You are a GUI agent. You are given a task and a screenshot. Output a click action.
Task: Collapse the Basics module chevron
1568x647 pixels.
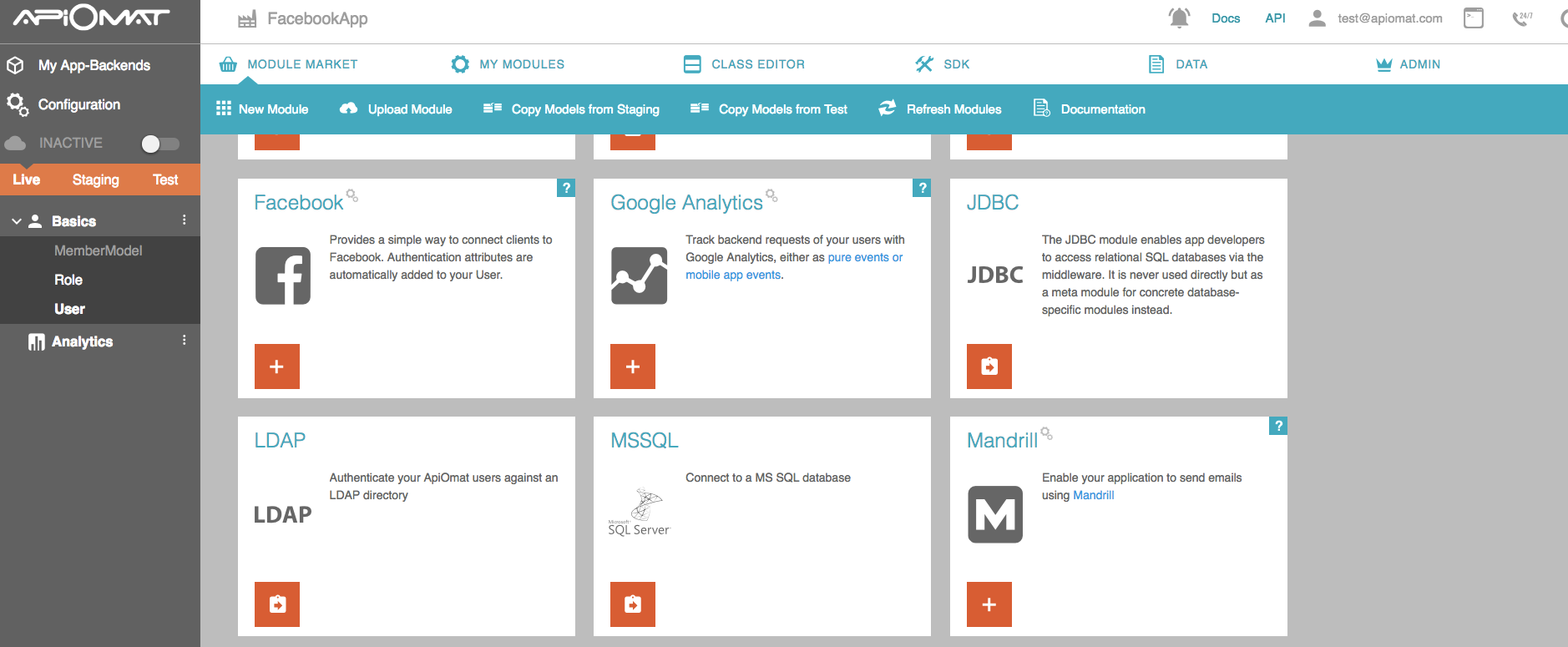[16, 221]
